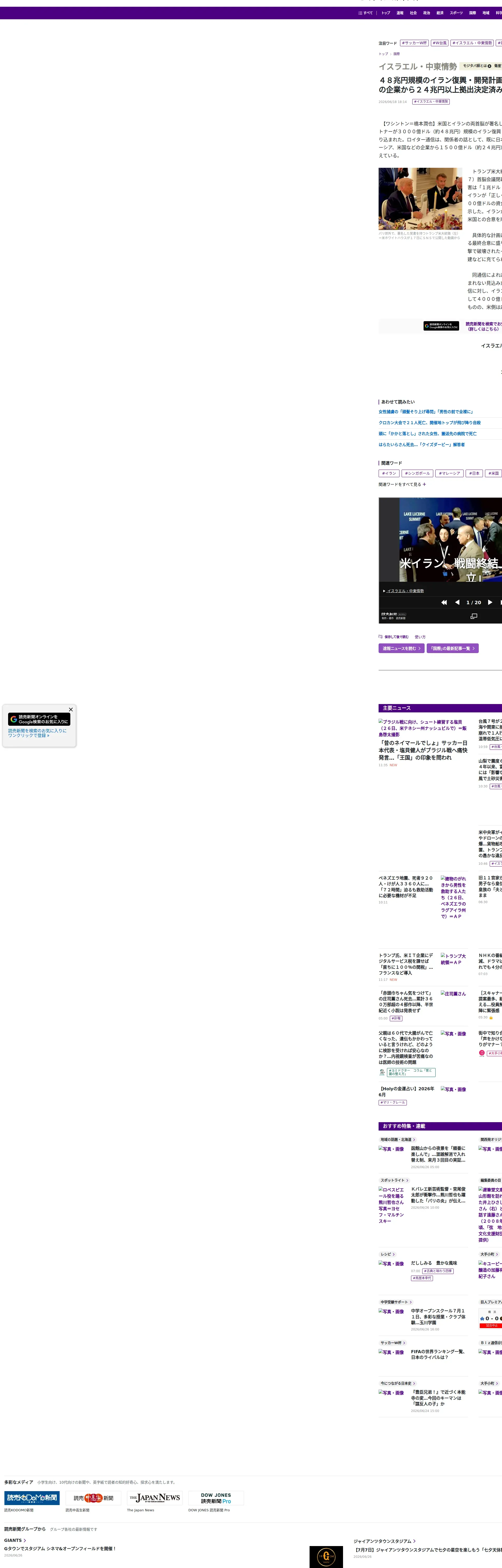Open the related article about 「頭髪そり上げ尋問」
502x1568 pixels.
tap(426, 412)
